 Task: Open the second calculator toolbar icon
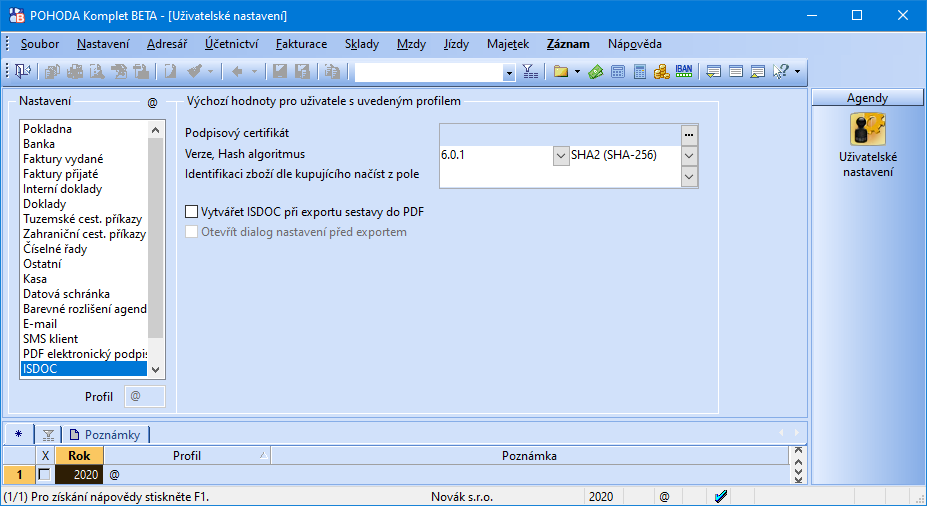click(639, 72)
